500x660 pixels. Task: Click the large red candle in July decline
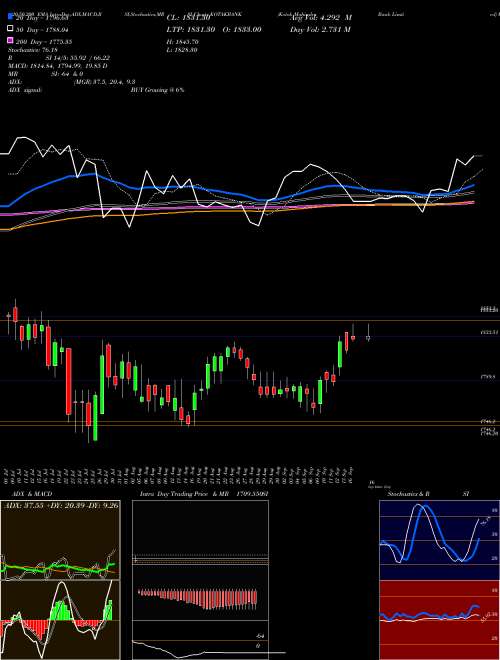[x=69, y=381]
